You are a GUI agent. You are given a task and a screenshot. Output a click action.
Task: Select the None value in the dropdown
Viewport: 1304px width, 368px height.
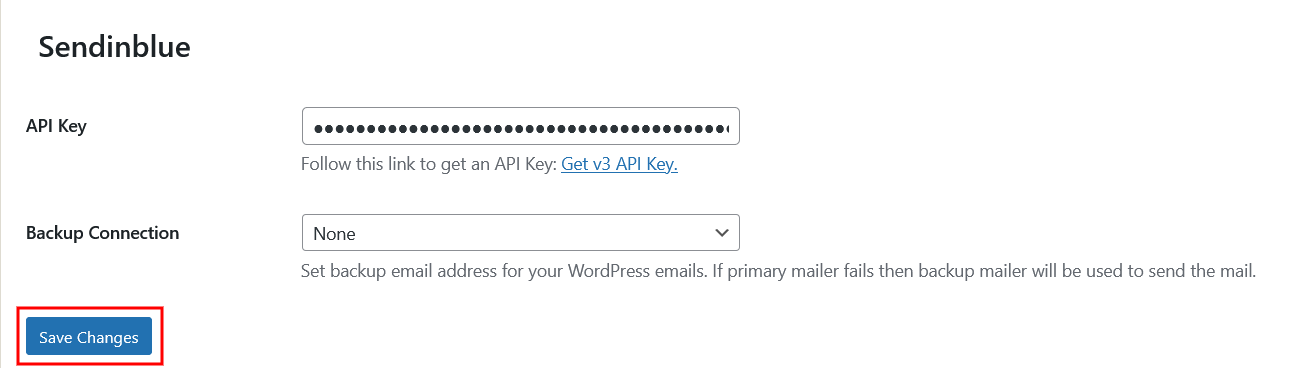(334, 234)
